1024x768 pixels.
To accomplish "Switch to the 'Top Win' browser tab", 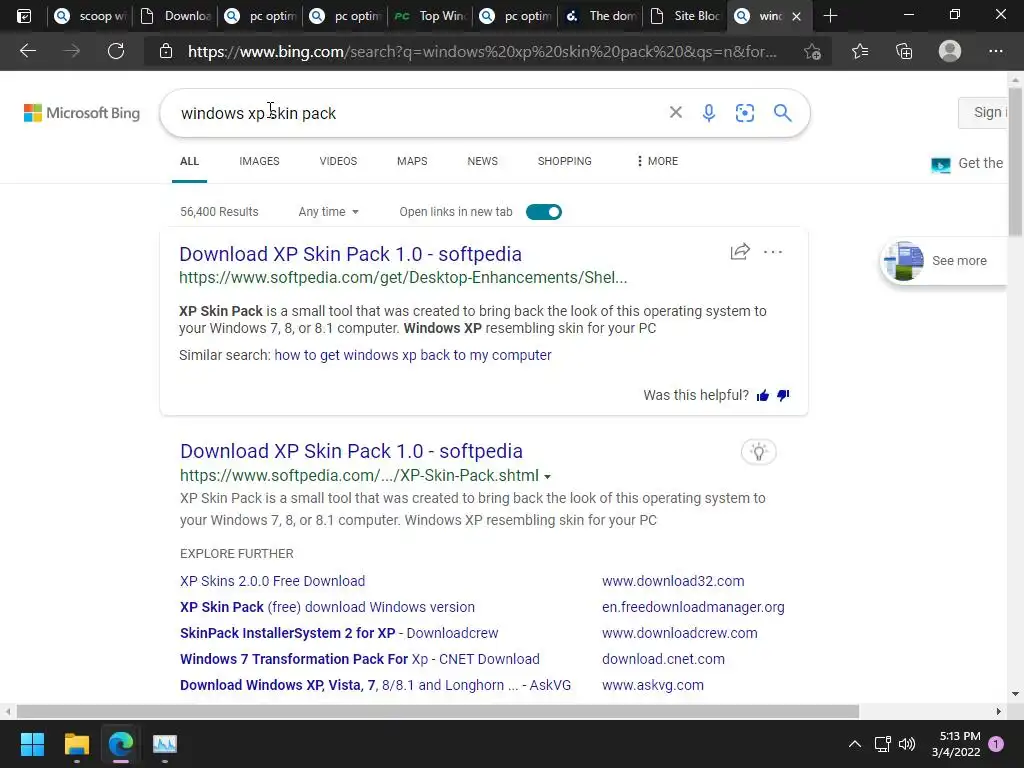I will point(430,16).
